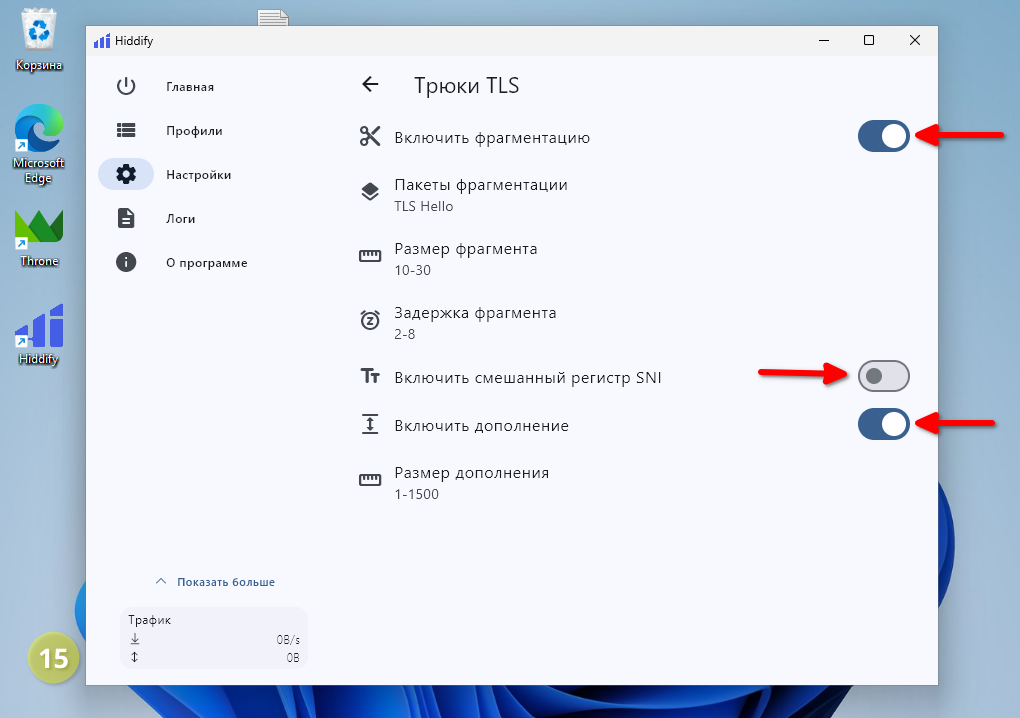The height and width of the screenshot is (718, 1020).
Task: Click the layers icon for Пакеты фрагментации
Action: tap(369, 192)
